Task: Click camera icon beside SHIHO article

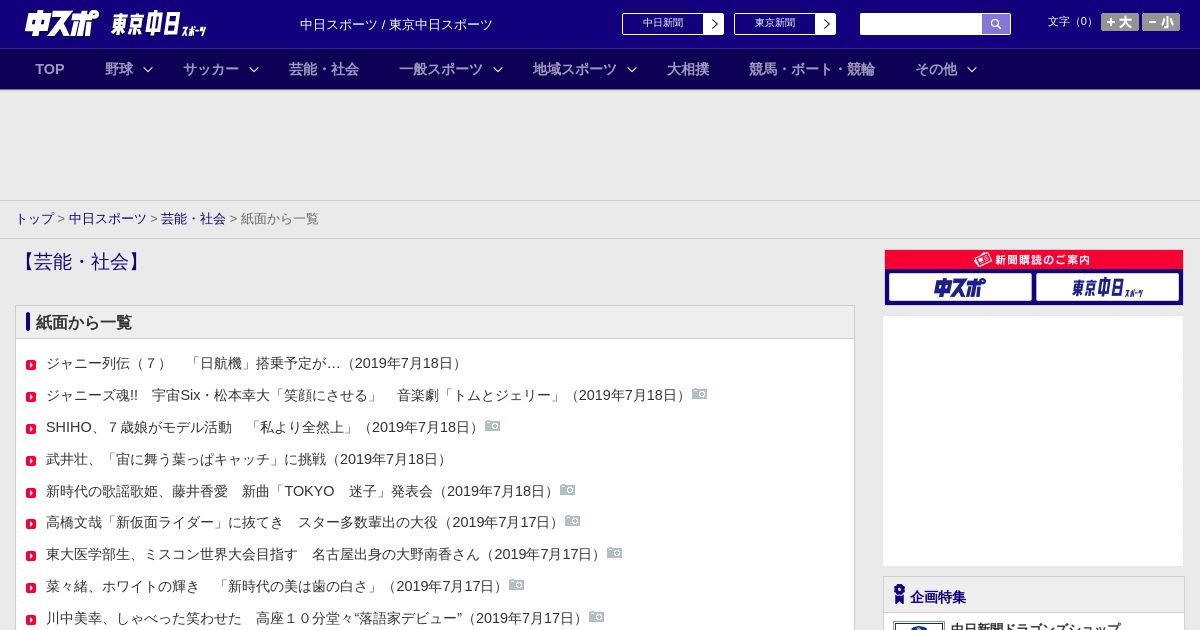Action: pos(493,426)
